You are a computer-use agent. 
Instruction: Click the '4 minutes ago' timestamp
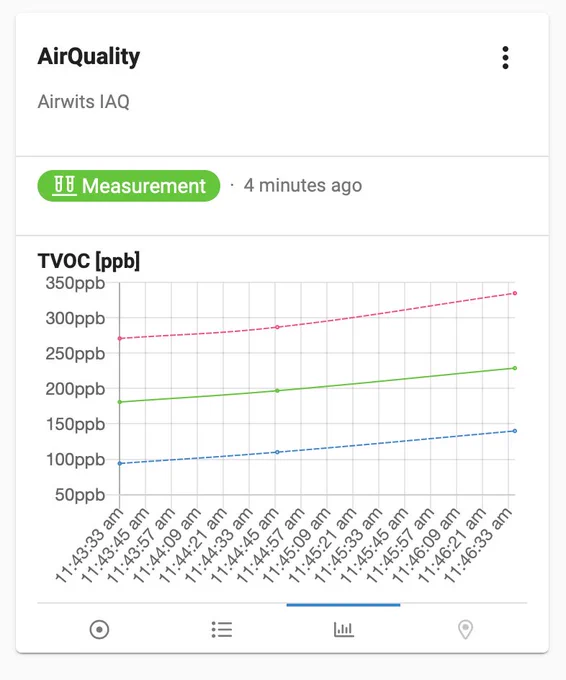[303, 186]
